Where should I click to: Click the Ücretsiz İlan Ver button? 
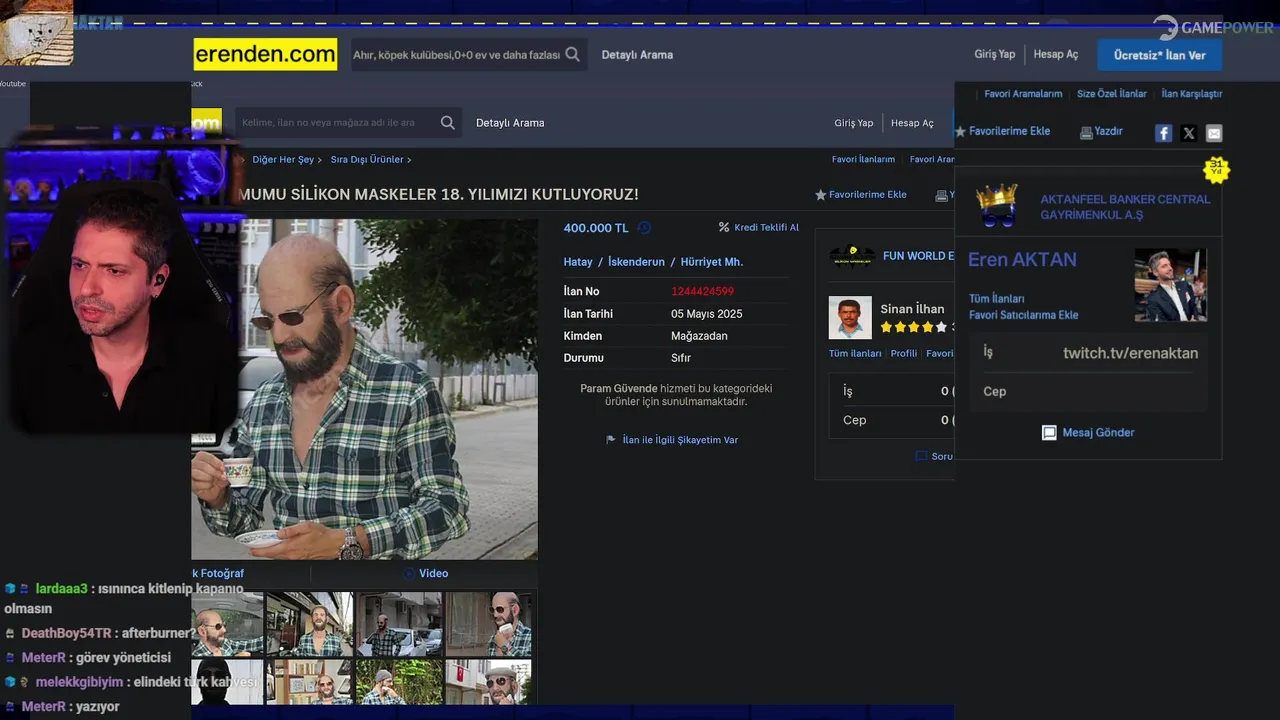1160,55
